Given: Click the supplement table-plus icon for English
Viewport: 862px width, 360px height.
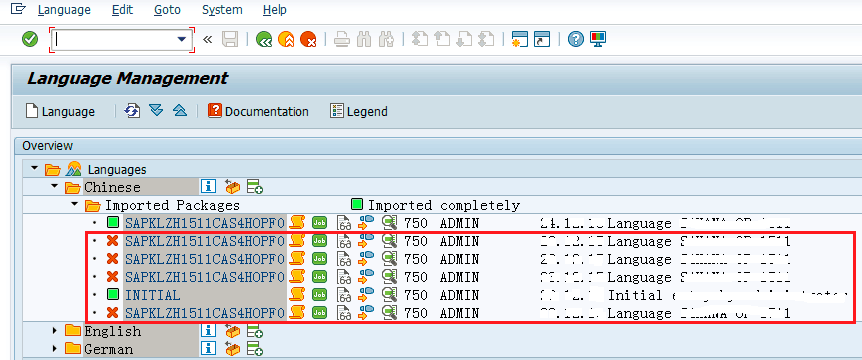Looking at the screenshot, I should click(254, 331).
